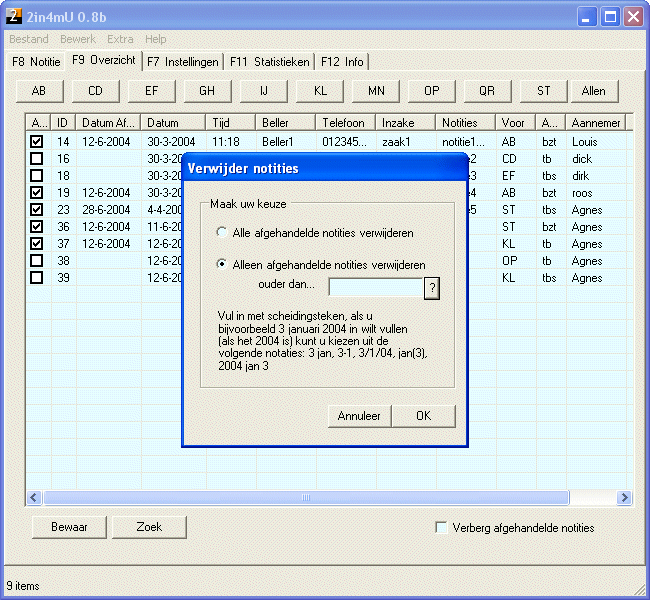The image size is (650, 600).
Task: Click the ST filter button
Action: (543, 91)
